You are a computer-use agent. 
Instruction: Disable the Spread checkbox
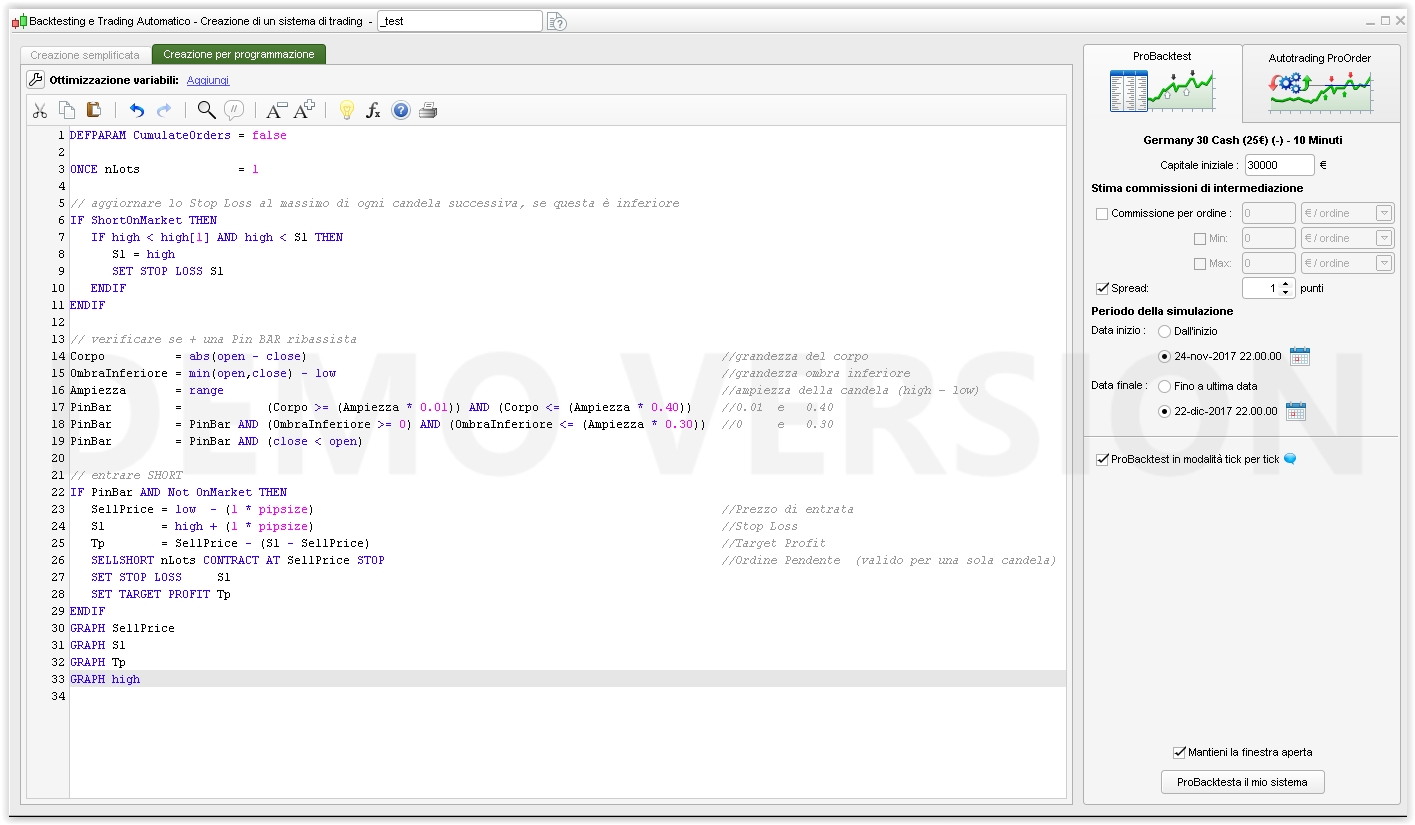(1102, 289)
